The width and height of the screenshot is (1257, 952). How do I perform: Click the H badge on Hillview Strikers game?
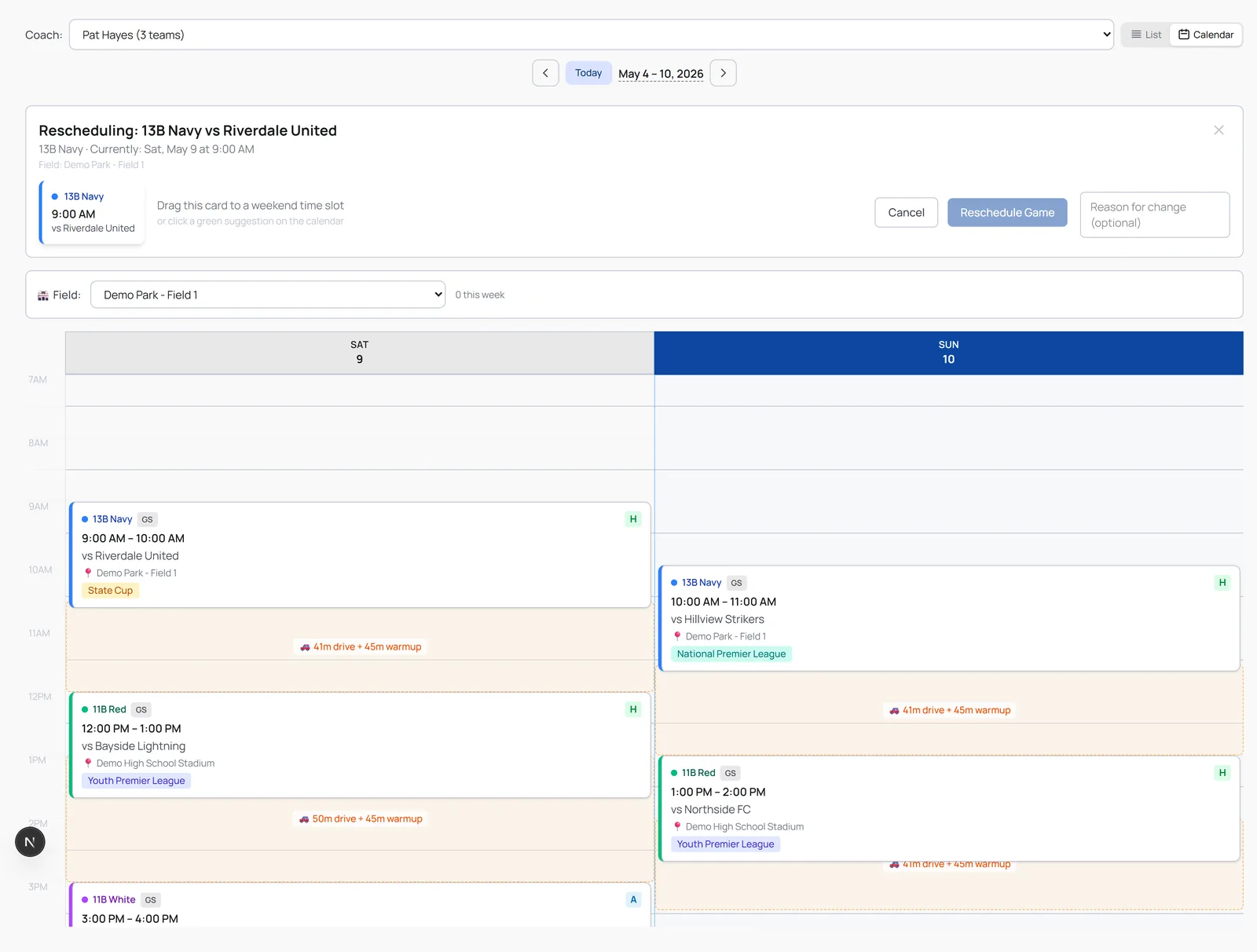(1222, 583)
